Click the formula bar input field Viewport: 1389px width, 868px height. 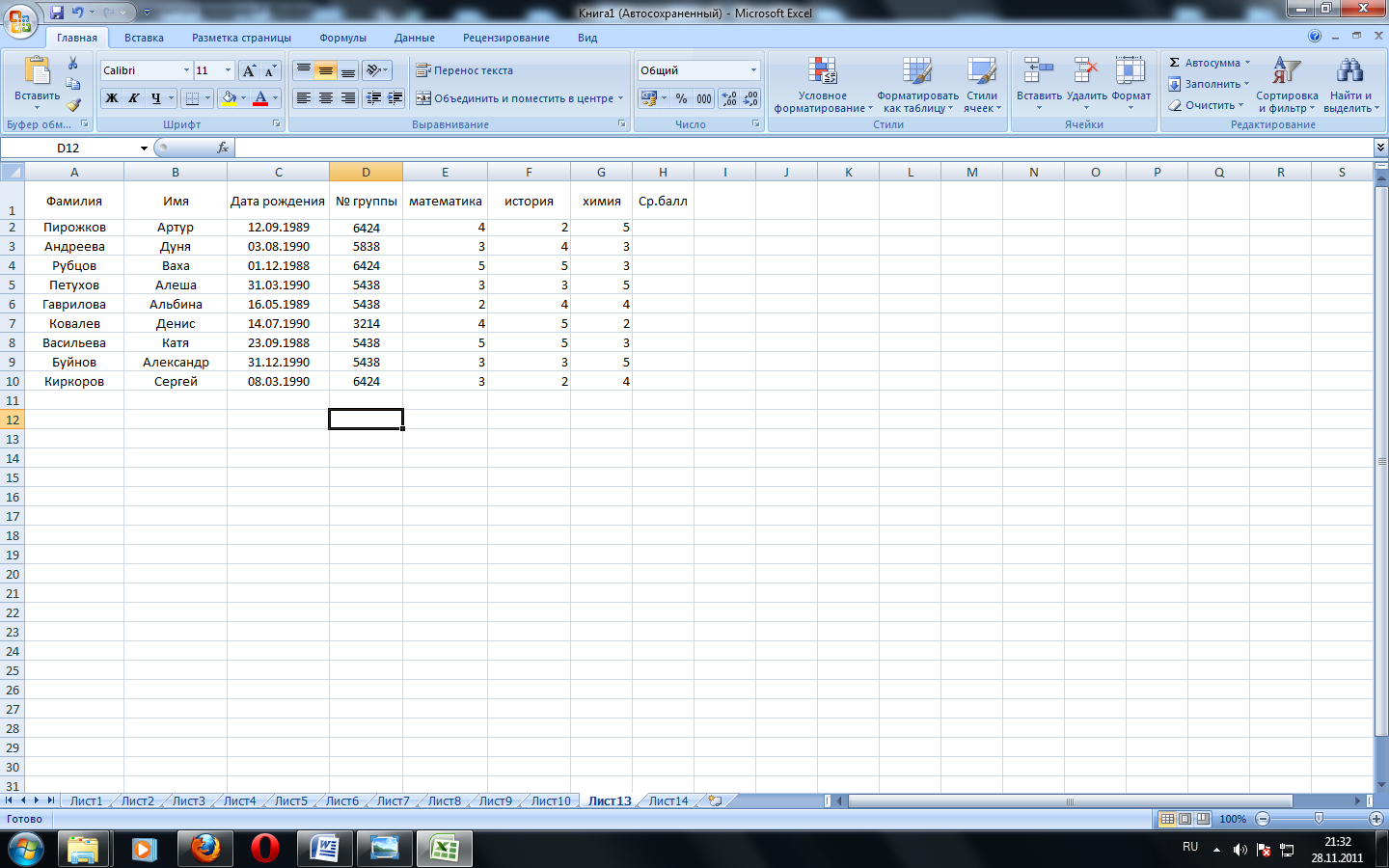[x=804, y=148]
